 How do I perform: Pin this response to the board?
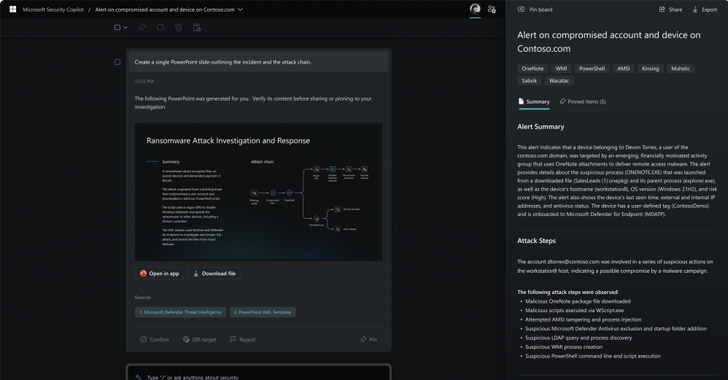[x=369, y=340]
